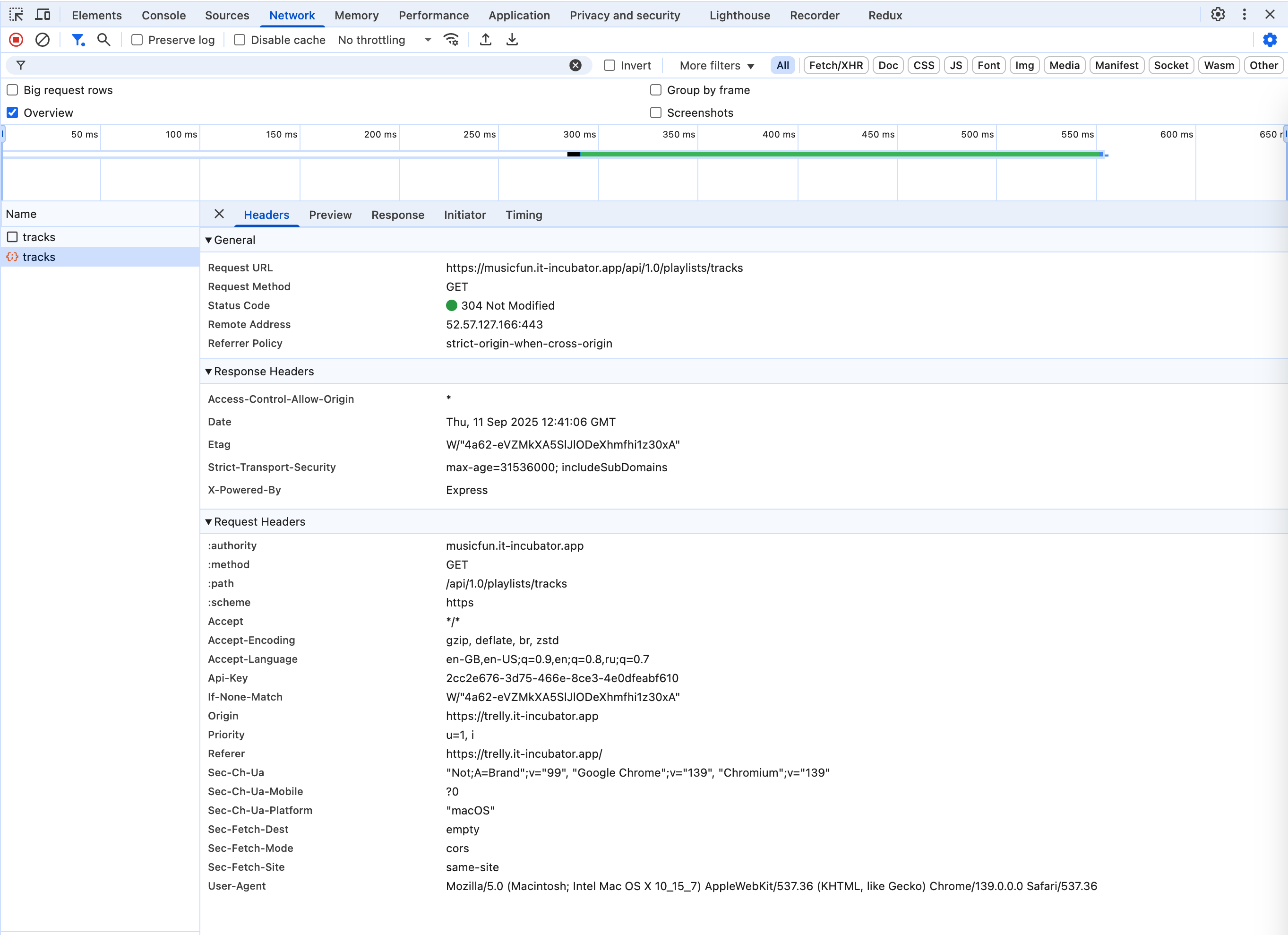
Task: Switch to the Console tab
Action: (163, 15)
